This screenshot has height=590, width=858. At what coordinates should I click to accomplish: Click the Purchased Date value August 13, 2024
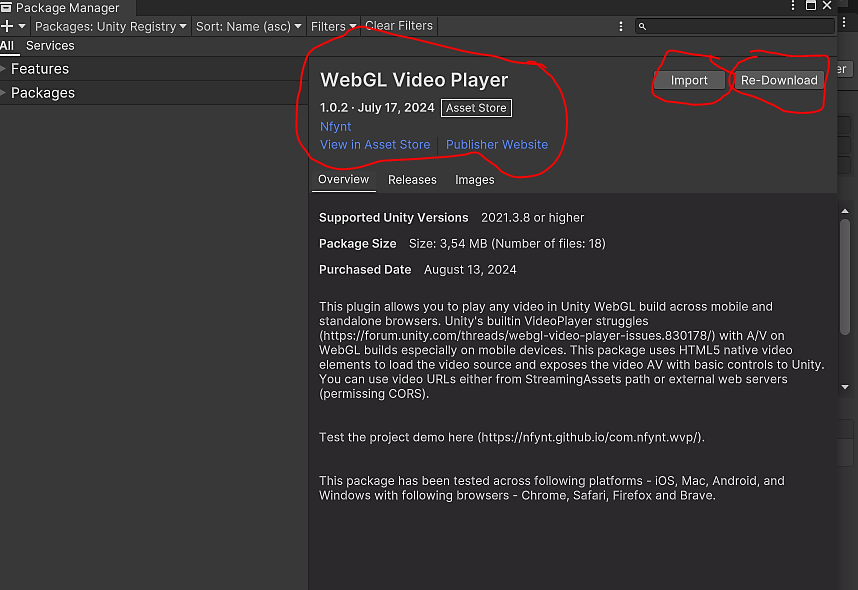click(470, 270)
